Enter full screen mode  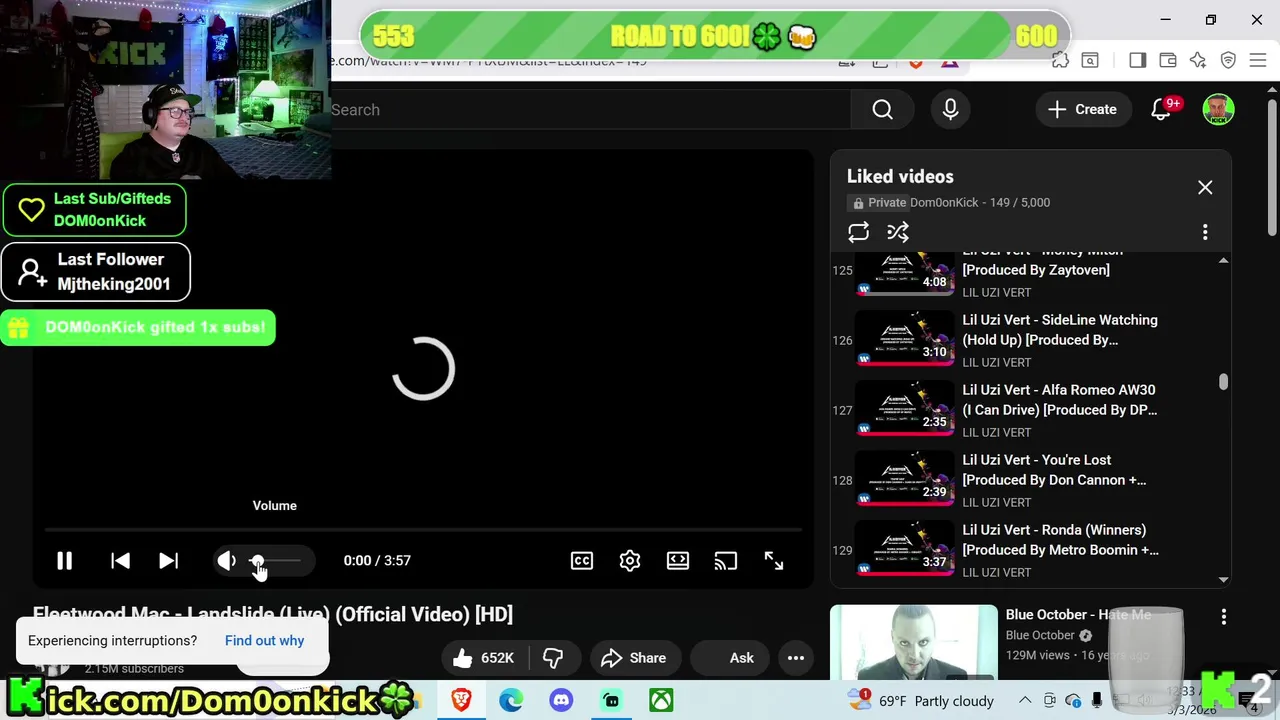(774, 561)
